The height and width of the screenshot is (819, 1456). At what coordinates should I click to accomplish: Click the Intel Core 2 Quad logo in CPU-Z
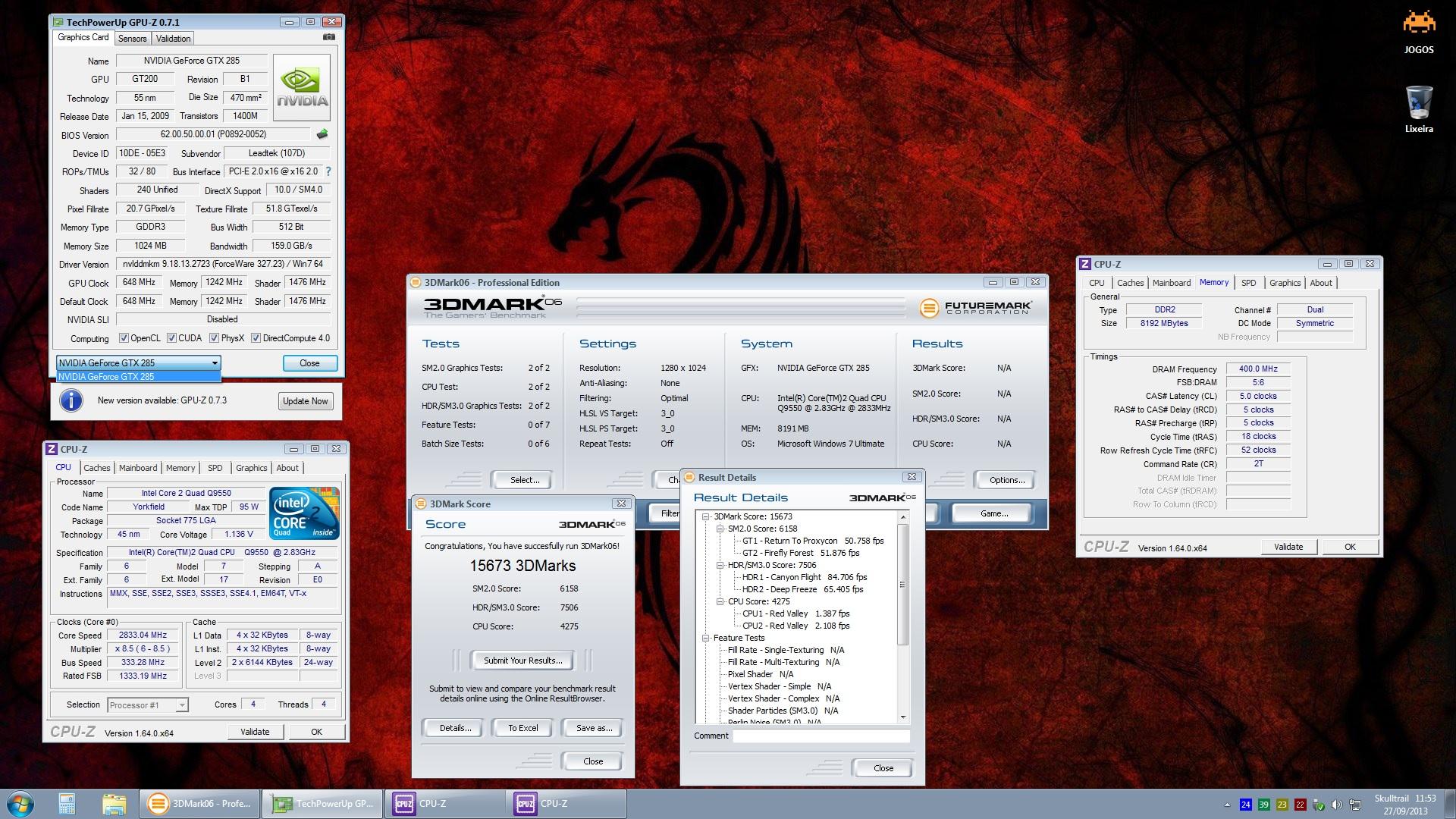tap(304, 513)
